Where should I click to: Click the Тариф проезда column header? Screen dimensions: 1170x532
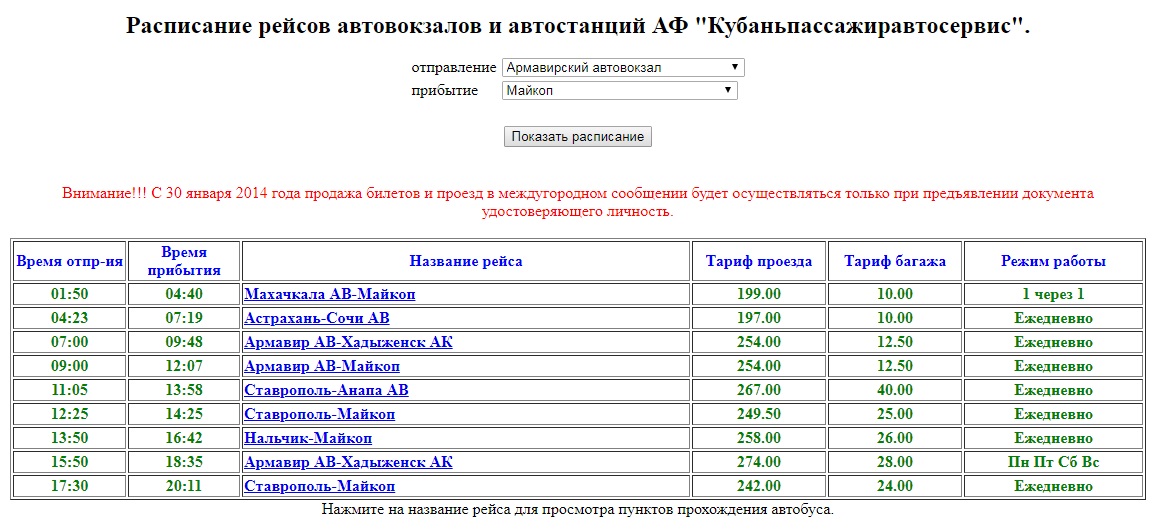pos(758,262)
